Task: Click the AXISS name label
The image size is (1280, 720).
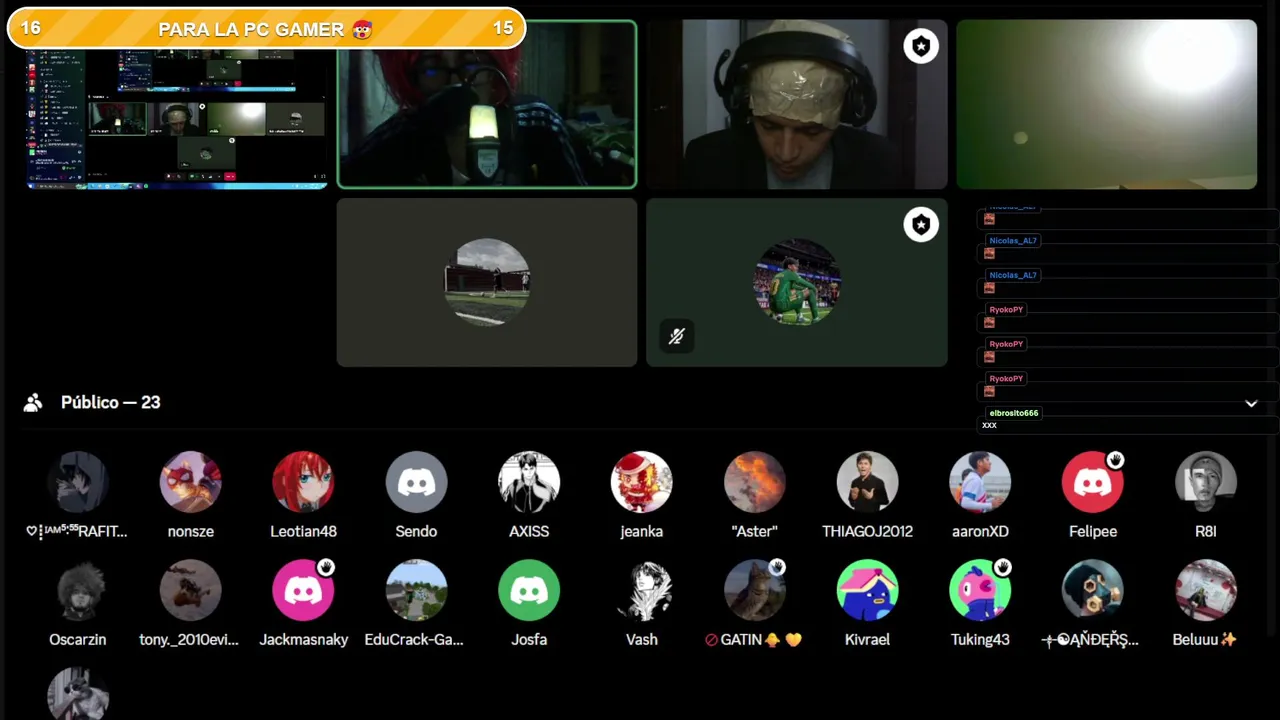Action: (529, 531)
